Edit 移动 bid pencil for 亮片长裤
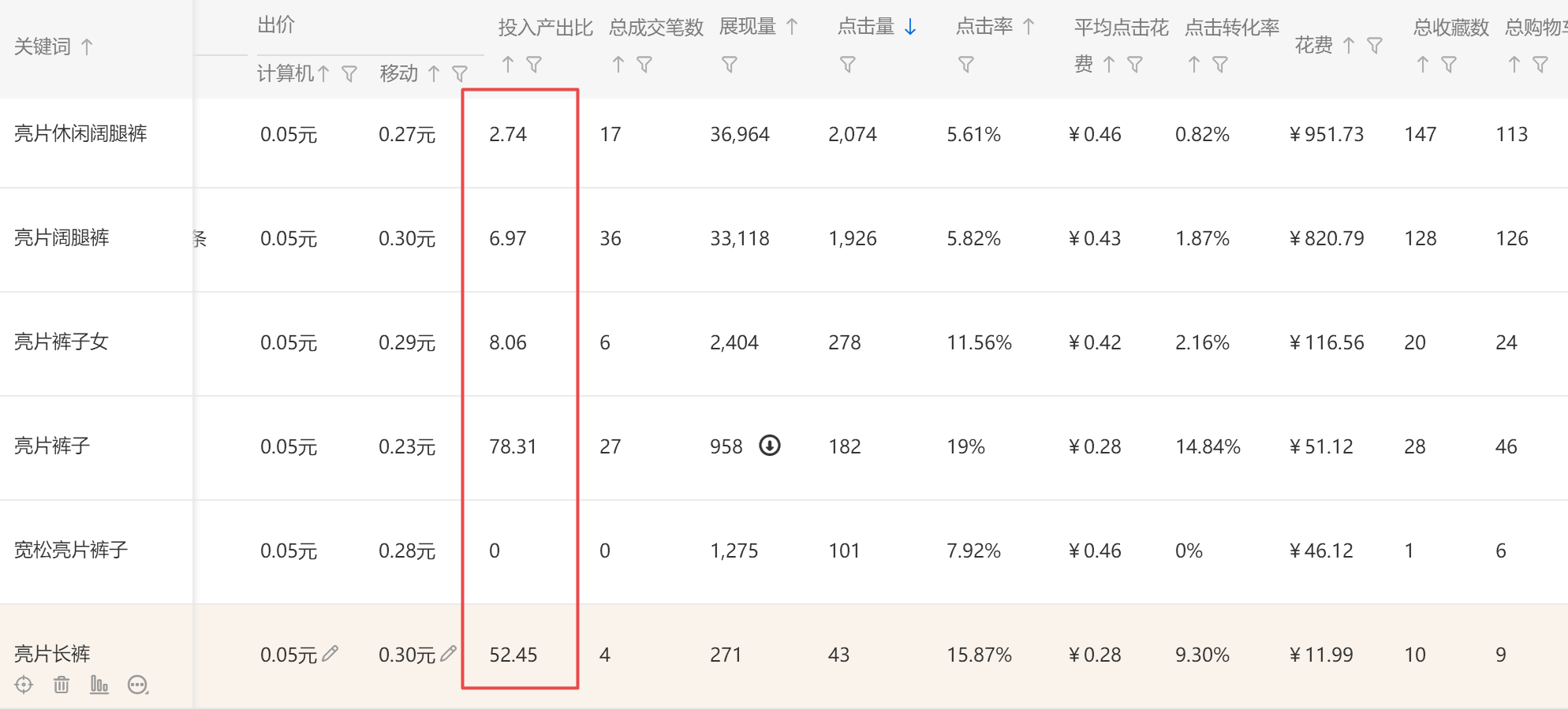1568x709 pixels. click(x=449, y=653)
